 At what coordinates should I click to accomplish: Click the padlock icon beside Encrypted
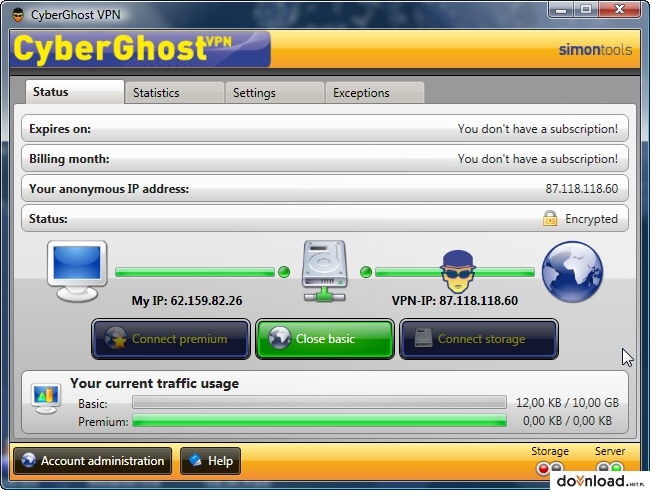[550, 218]
